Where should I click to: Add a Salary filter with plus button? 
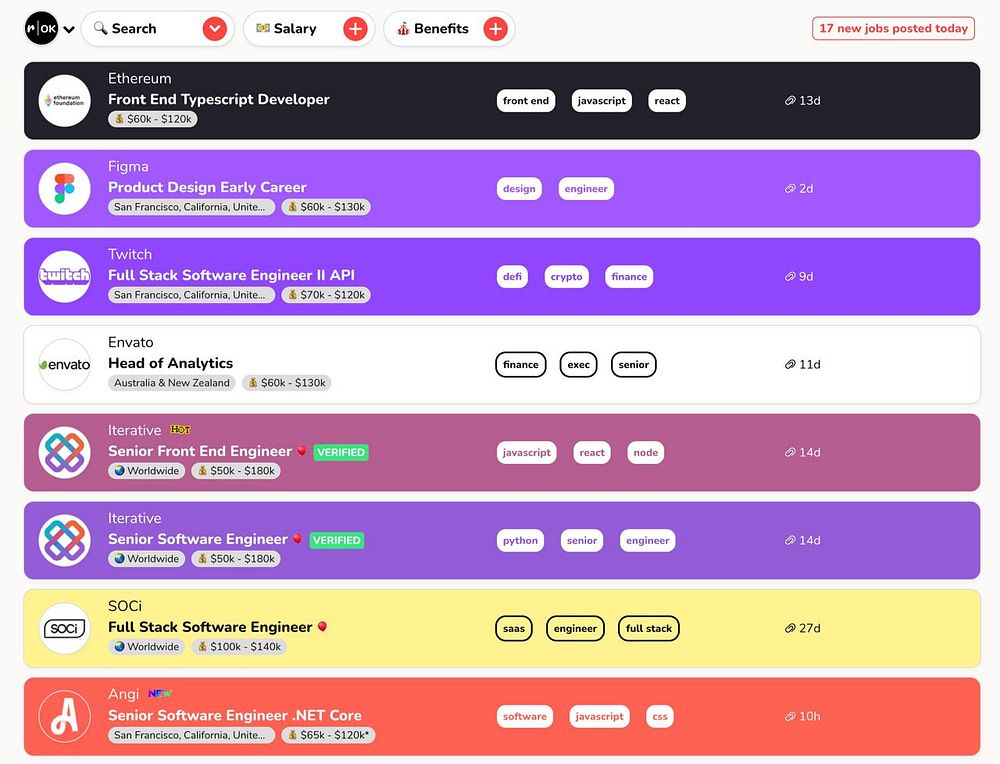355,29
